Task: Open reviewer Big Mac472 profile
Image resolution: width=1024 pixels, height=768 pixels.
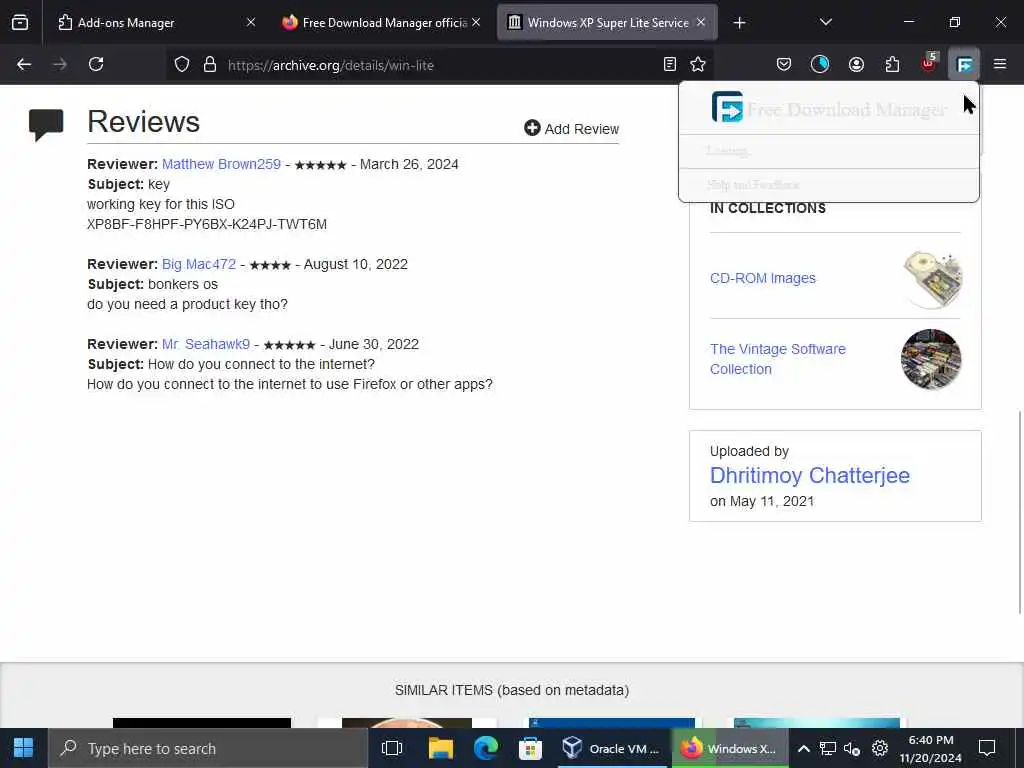Action: pyautogui.click(x=199, y=264)
